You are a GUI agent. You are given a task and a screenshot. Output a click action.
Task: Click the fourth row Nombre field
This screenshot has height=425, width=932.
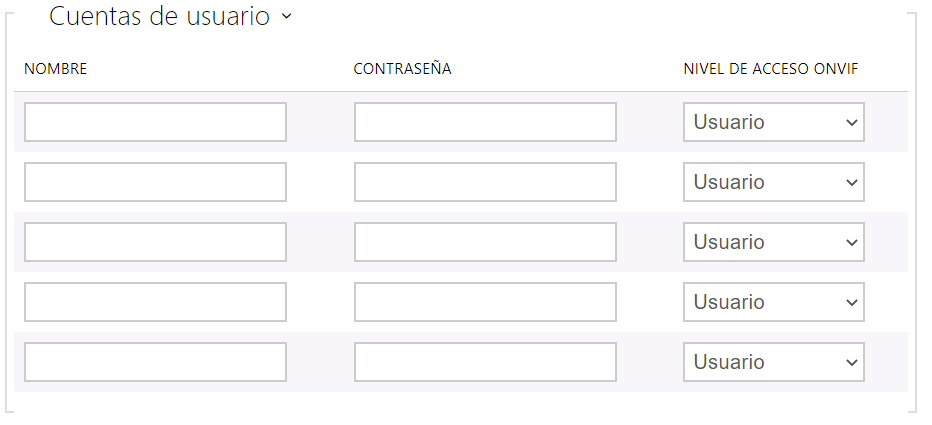(155, 302)
